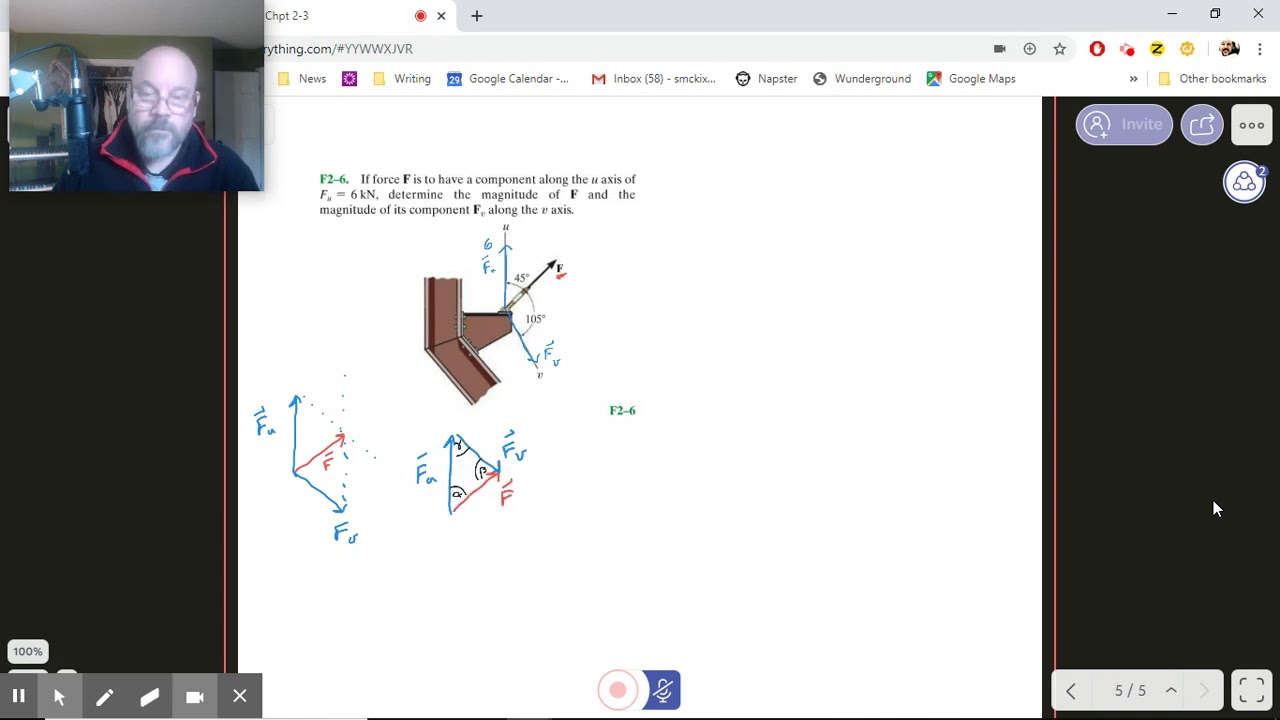Open the Writing bookmarks folder
1280x720 pixels.
coord(402,79)
